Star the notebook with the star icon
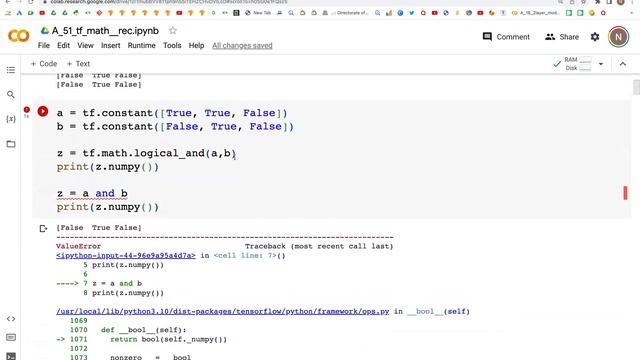Image resolution: width=640 pixels, height=360 pixels. pos(173,31)
